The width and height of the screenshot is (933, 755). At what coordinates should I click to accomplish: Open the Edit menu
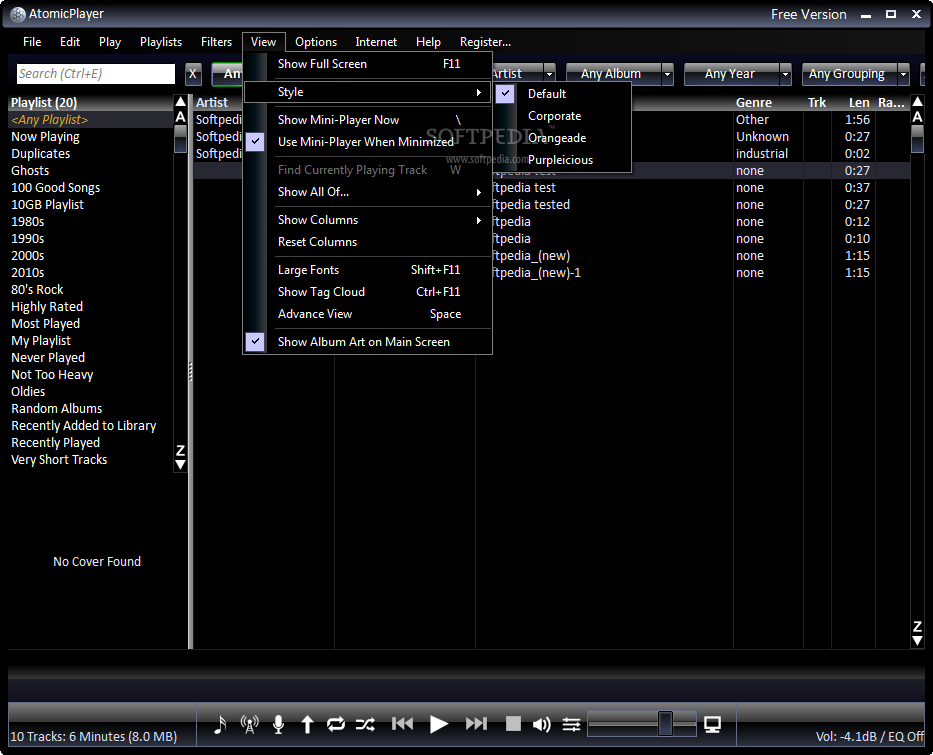(70, 42)
